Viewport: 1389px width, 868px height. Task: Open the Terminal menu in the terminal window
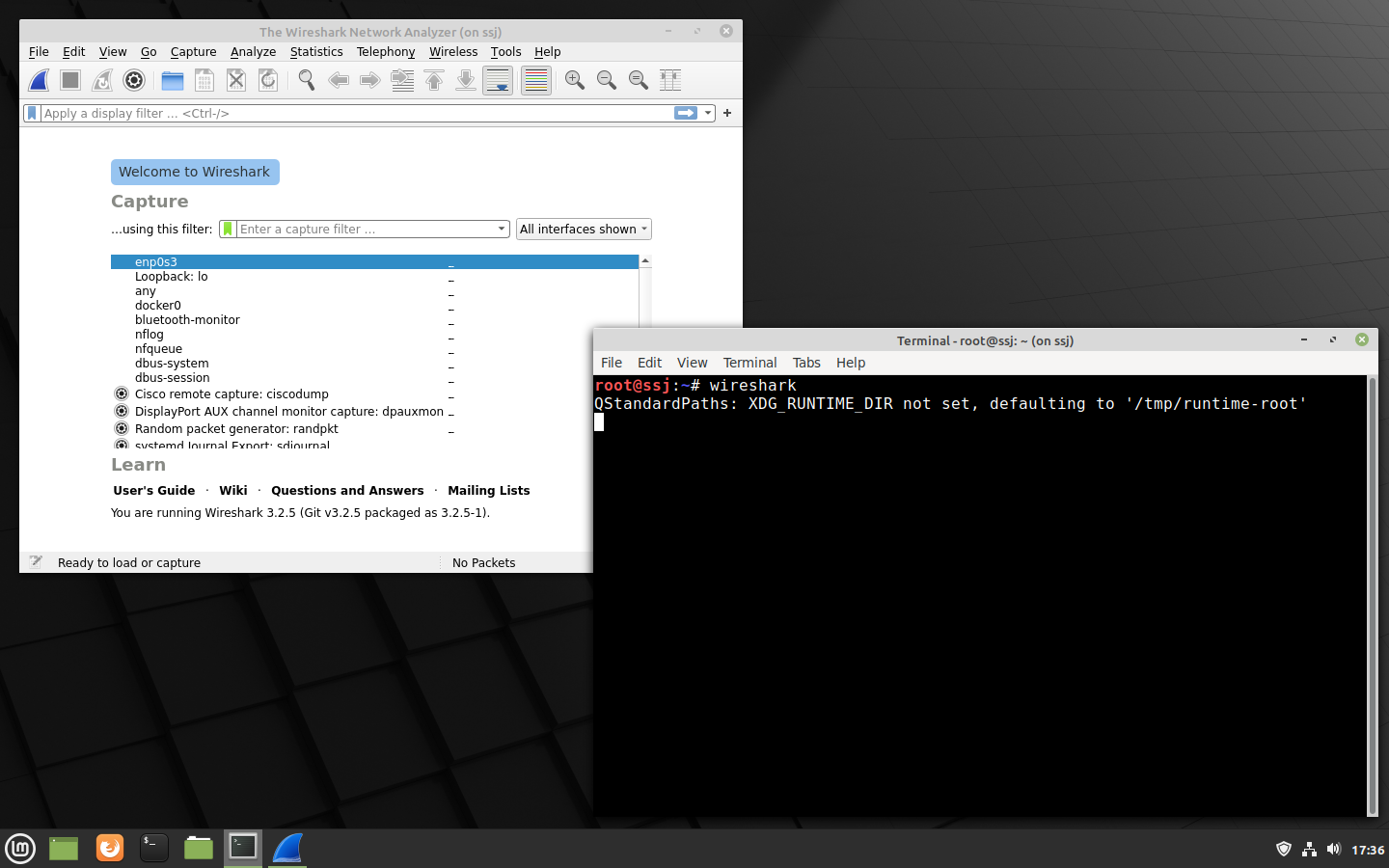click(x=749, y=363)
